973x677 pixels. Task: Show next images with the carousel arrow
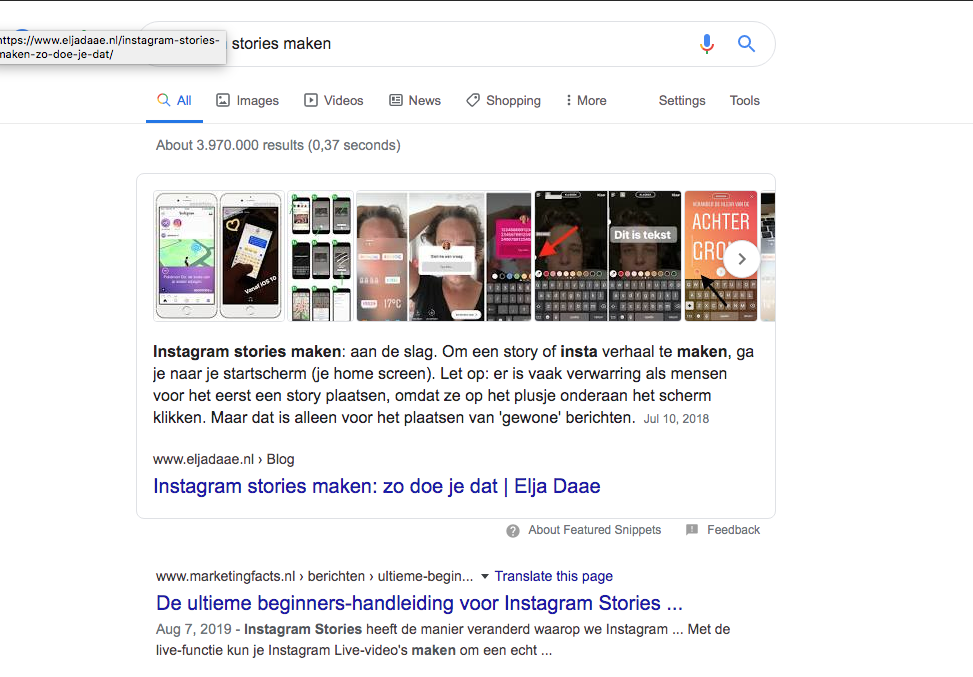pyautogui.click(x=742, y=259)
